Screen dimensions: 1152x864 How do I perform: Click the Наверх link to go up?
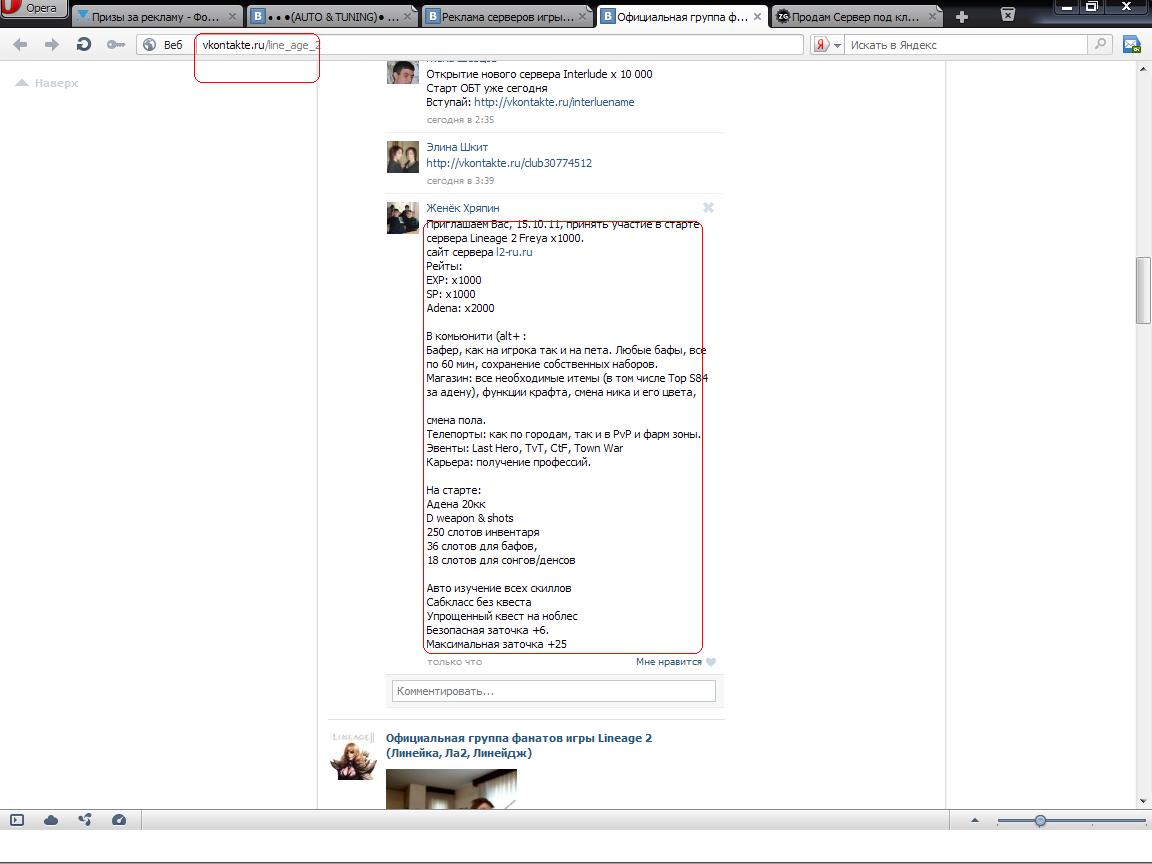[x=47, y=83]
